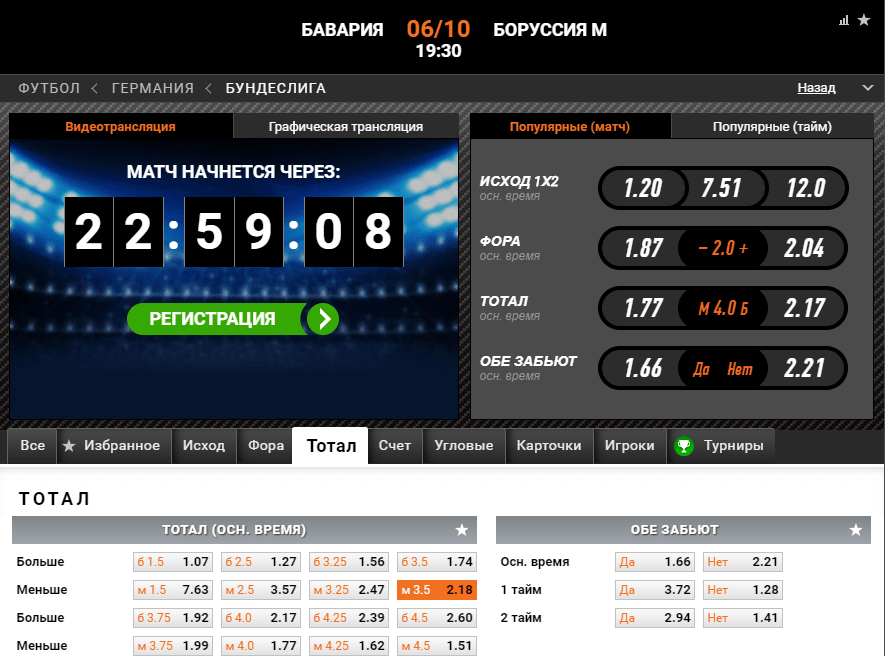This screenshot has width=885, height=656.
Task: Switch to Видеотрансляция tab
Action: (121, 126)
